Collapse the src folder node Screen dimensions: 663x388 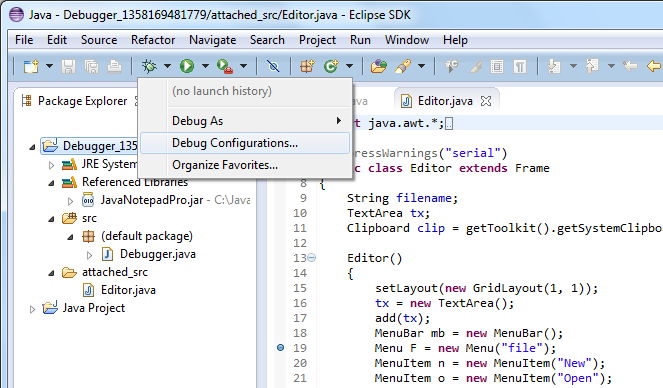click(x=51, y=219)
